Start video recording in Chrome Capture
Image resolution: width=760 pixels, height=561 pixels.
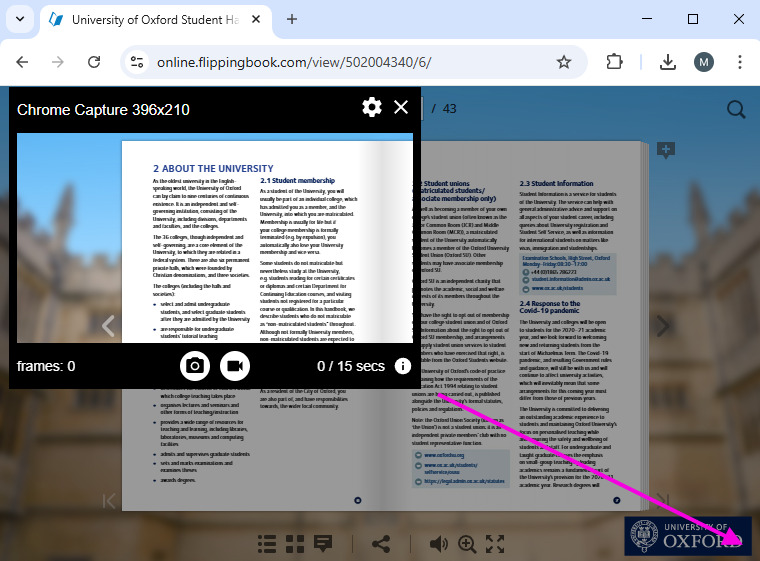pos(235,366)
